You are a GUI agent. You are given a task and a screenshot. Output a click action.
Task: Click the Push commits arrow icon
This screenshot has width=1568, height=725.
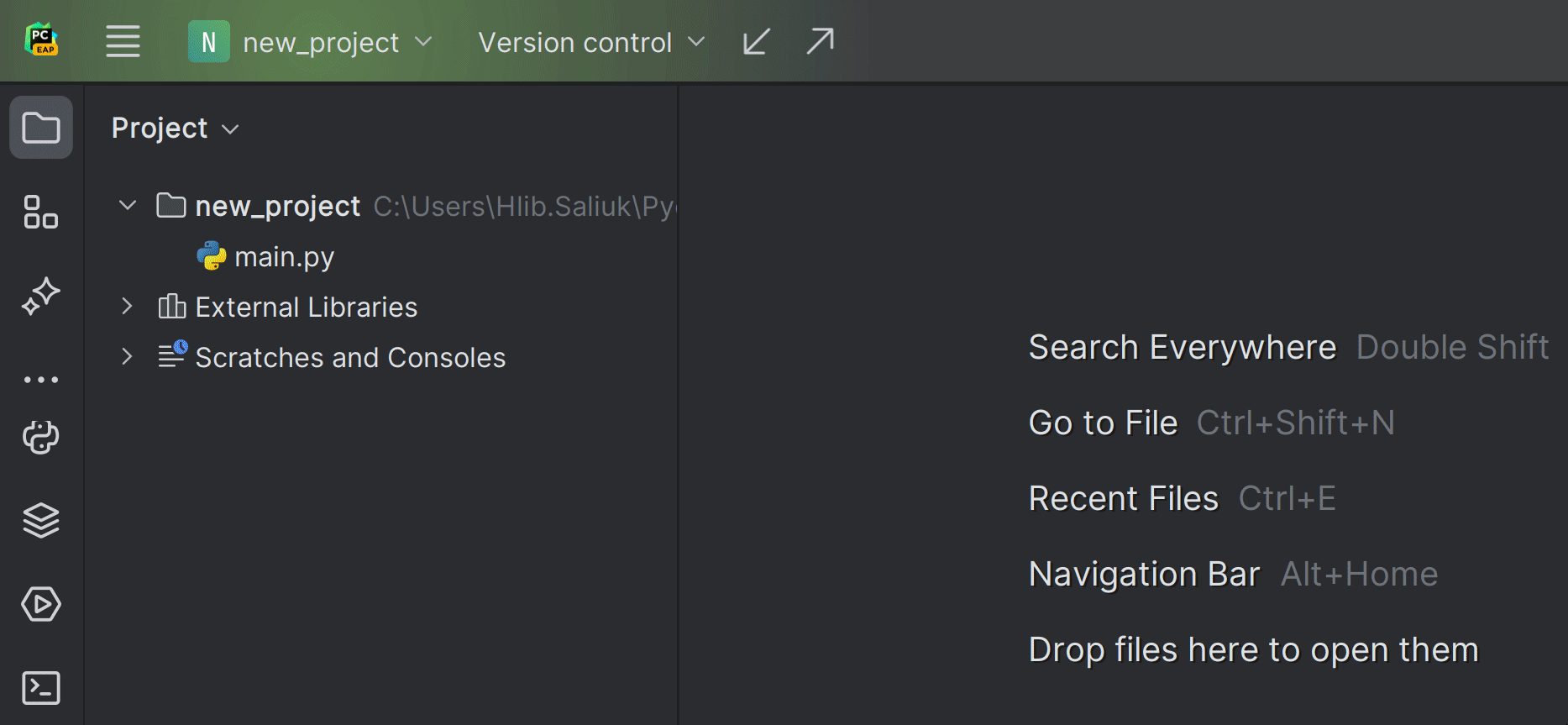coord(820,41)
